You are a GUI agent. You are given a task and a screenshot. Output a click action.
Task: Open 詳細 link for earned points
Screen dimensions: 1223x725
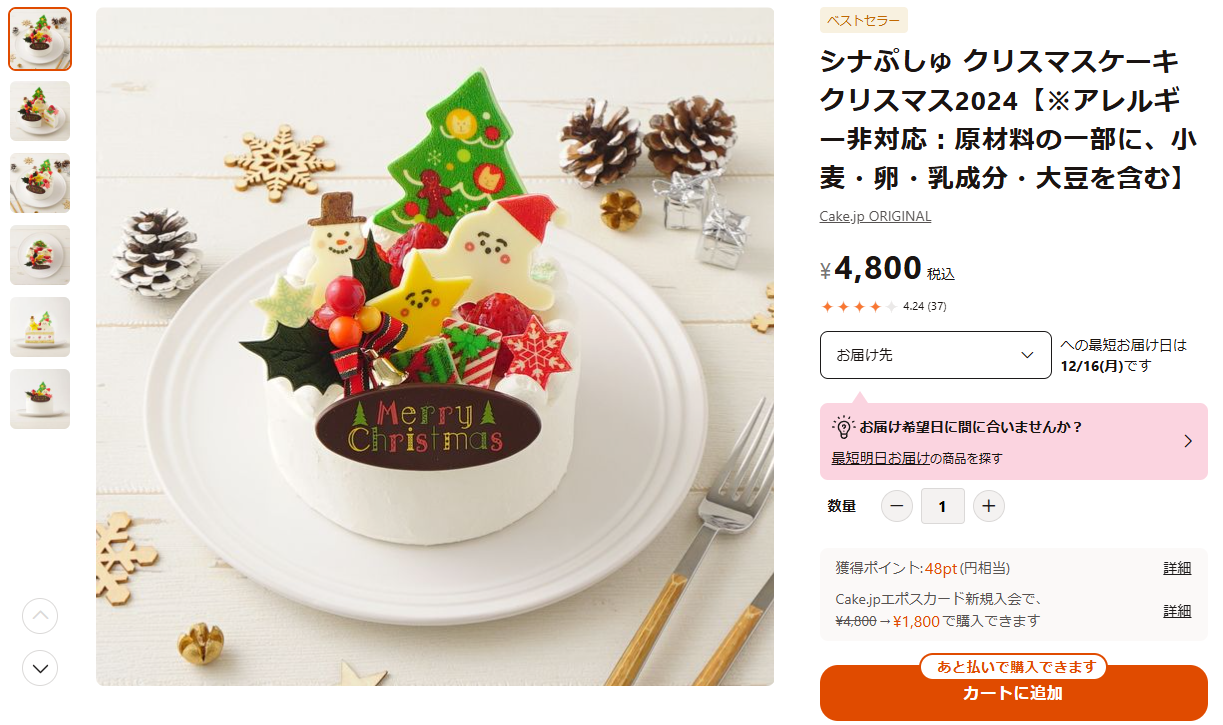[1177, 568]
